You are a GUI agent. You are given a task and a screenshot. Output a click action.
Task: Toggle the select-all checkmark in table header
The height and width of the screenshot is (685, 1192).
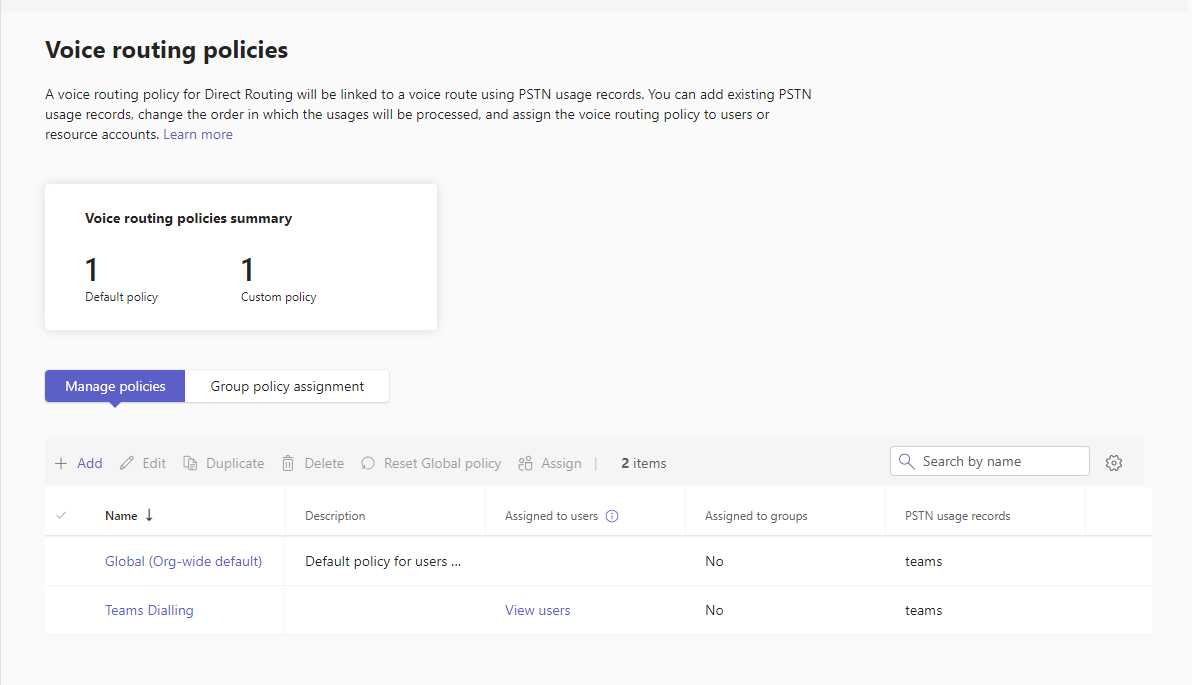[61, 516]
